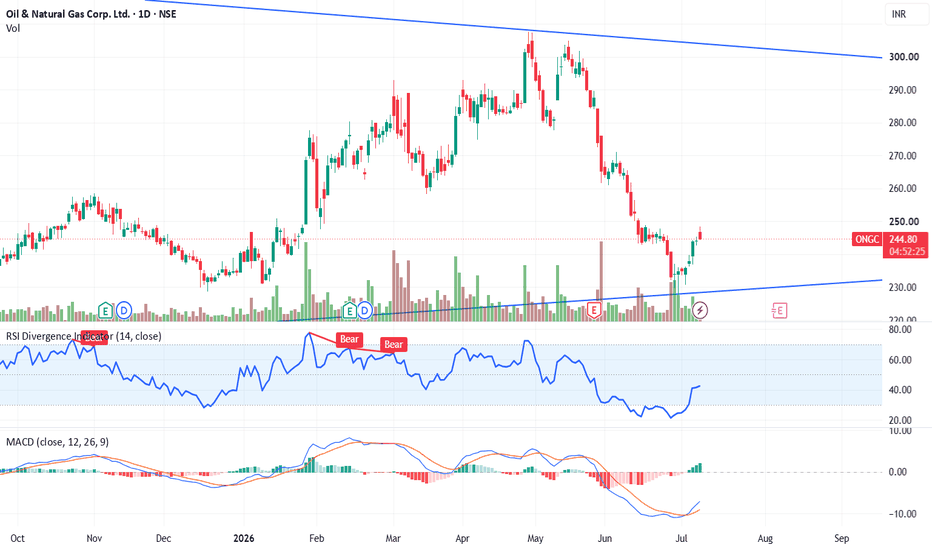Click the ONGC 244.80 price label
The image size is (932, 550).
coord(889,239)
